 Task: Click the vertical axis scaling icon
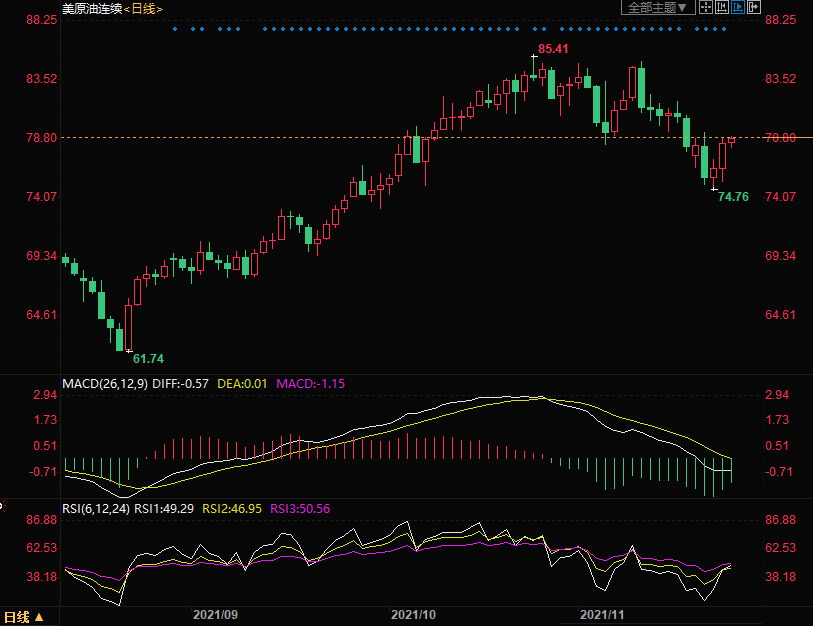click(722, 8)
